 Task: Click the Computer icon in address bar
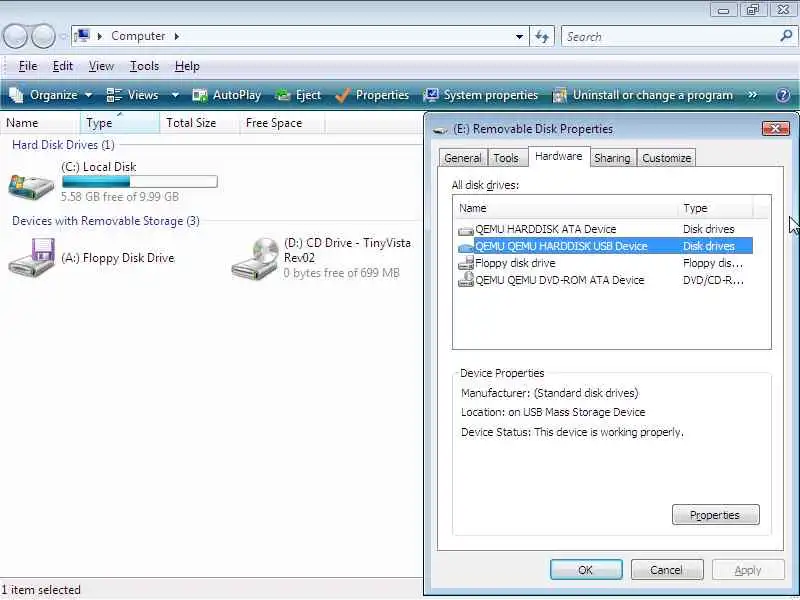click(82, 36)
